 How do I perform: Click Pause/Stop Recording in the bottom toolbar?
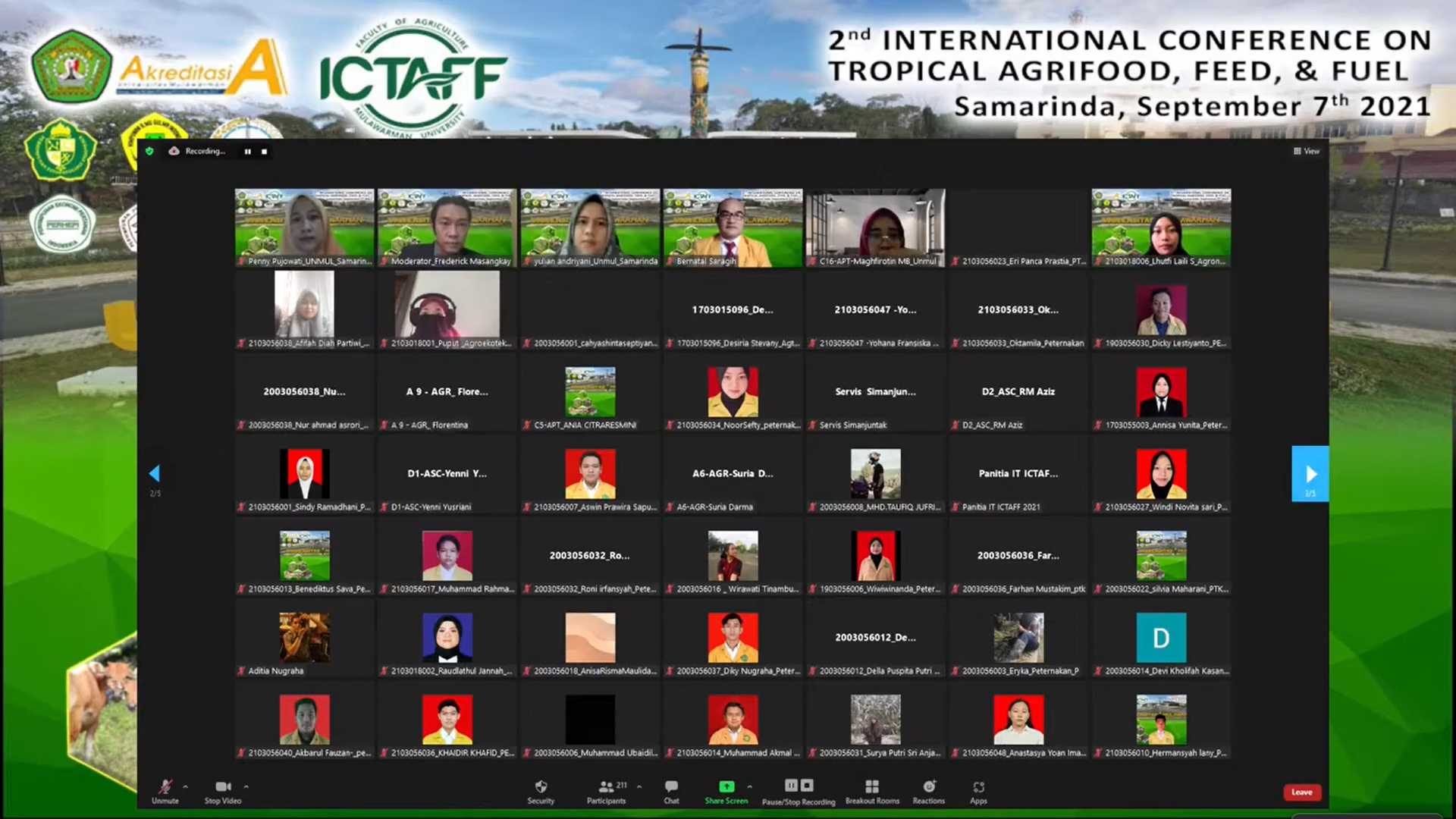(x=799, y=792)
